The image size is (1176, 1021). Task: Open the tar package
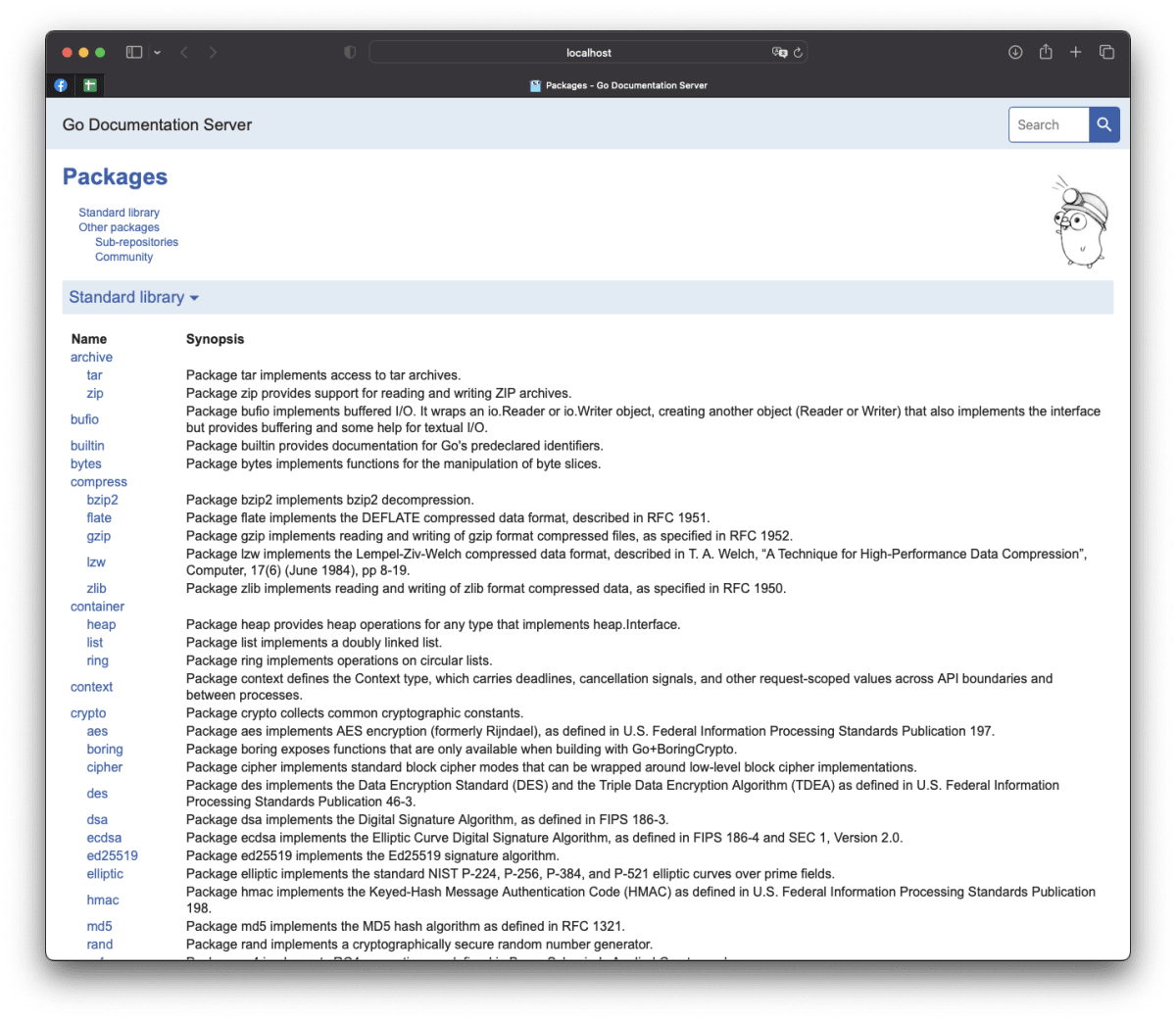click(94, 375)
